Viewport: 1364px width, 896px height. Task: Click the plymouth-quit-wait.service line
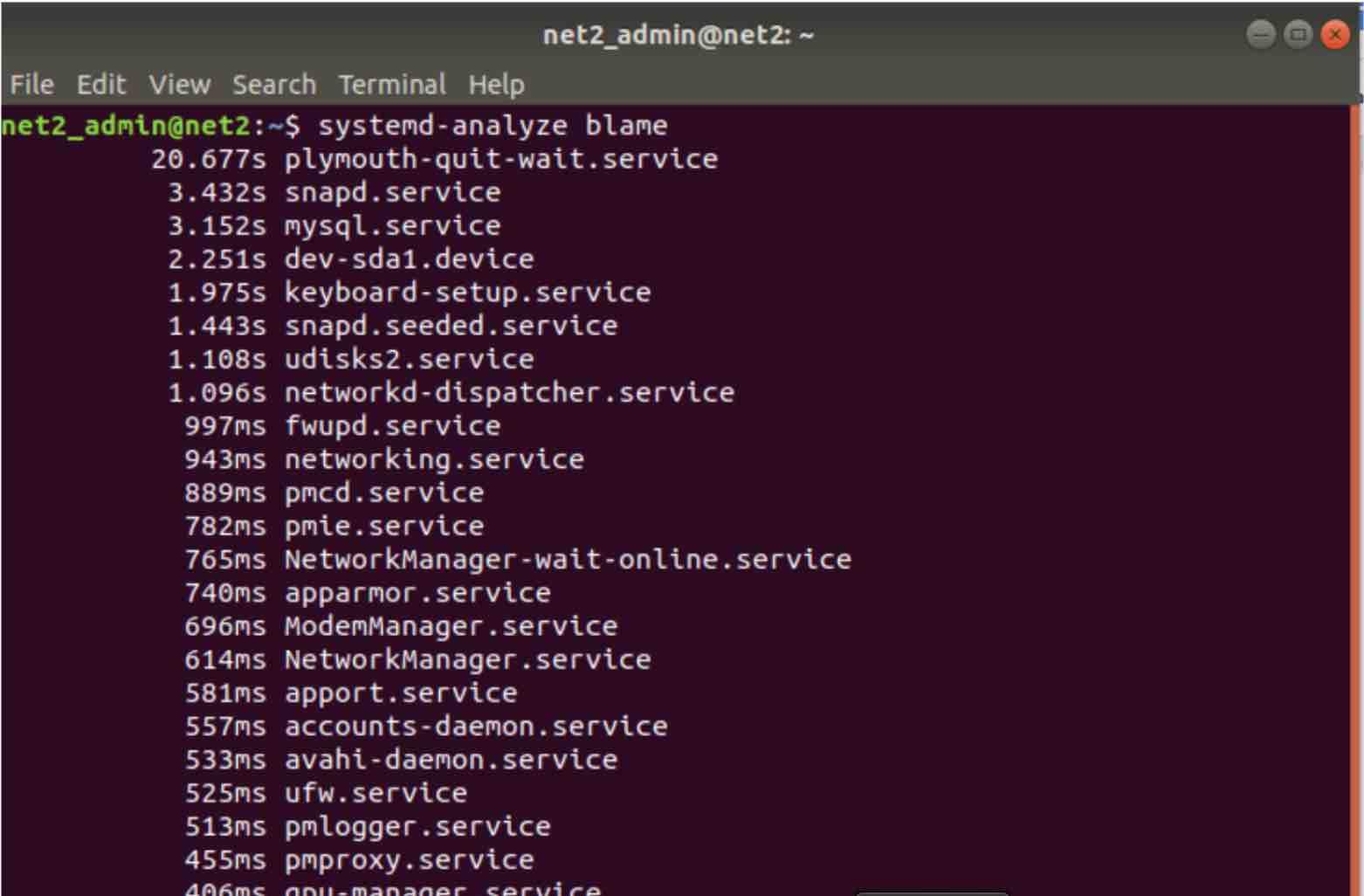434,159
